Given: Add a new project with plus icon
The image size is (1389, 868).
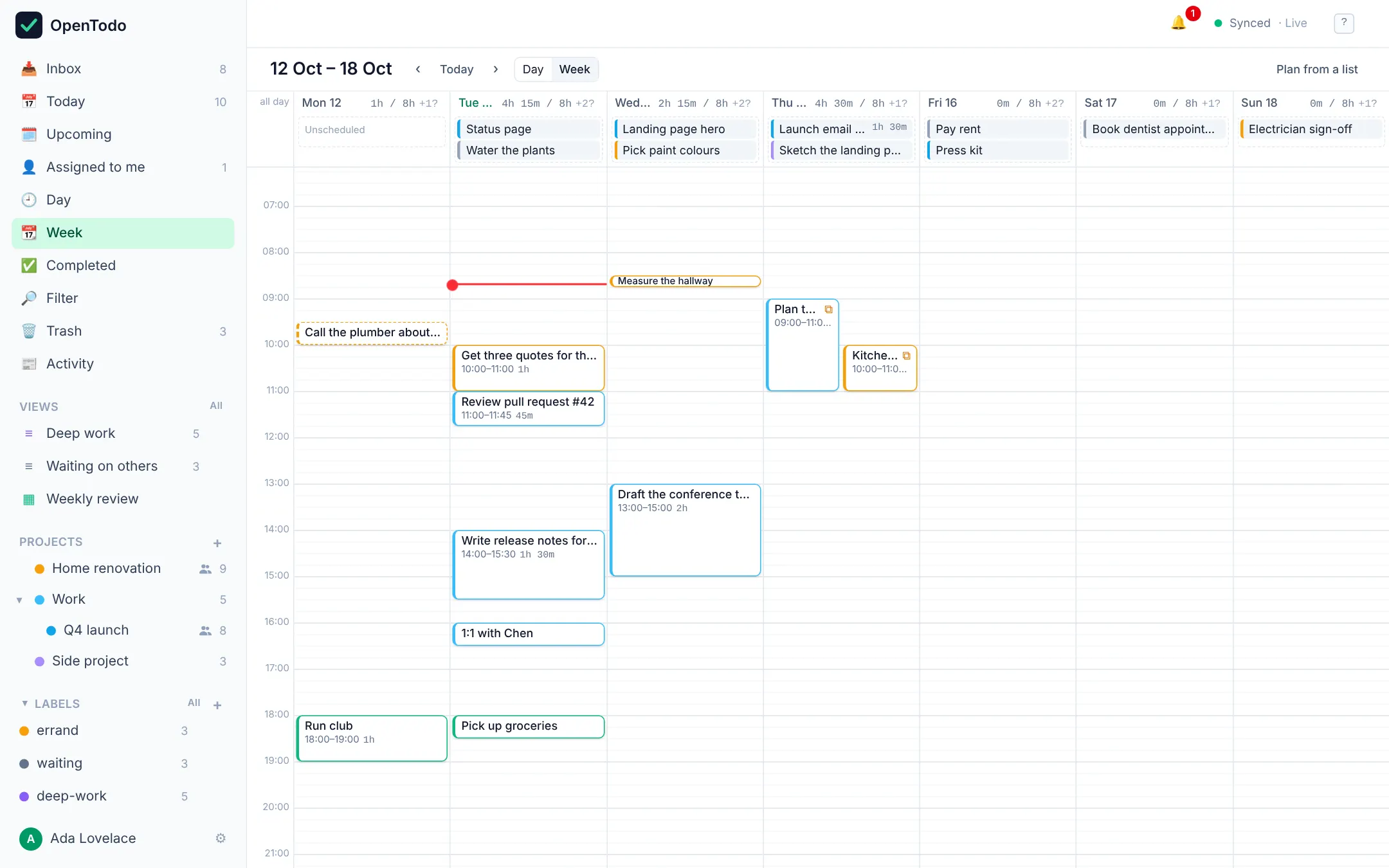Looking at the screenshot, I should pos(217,543).
